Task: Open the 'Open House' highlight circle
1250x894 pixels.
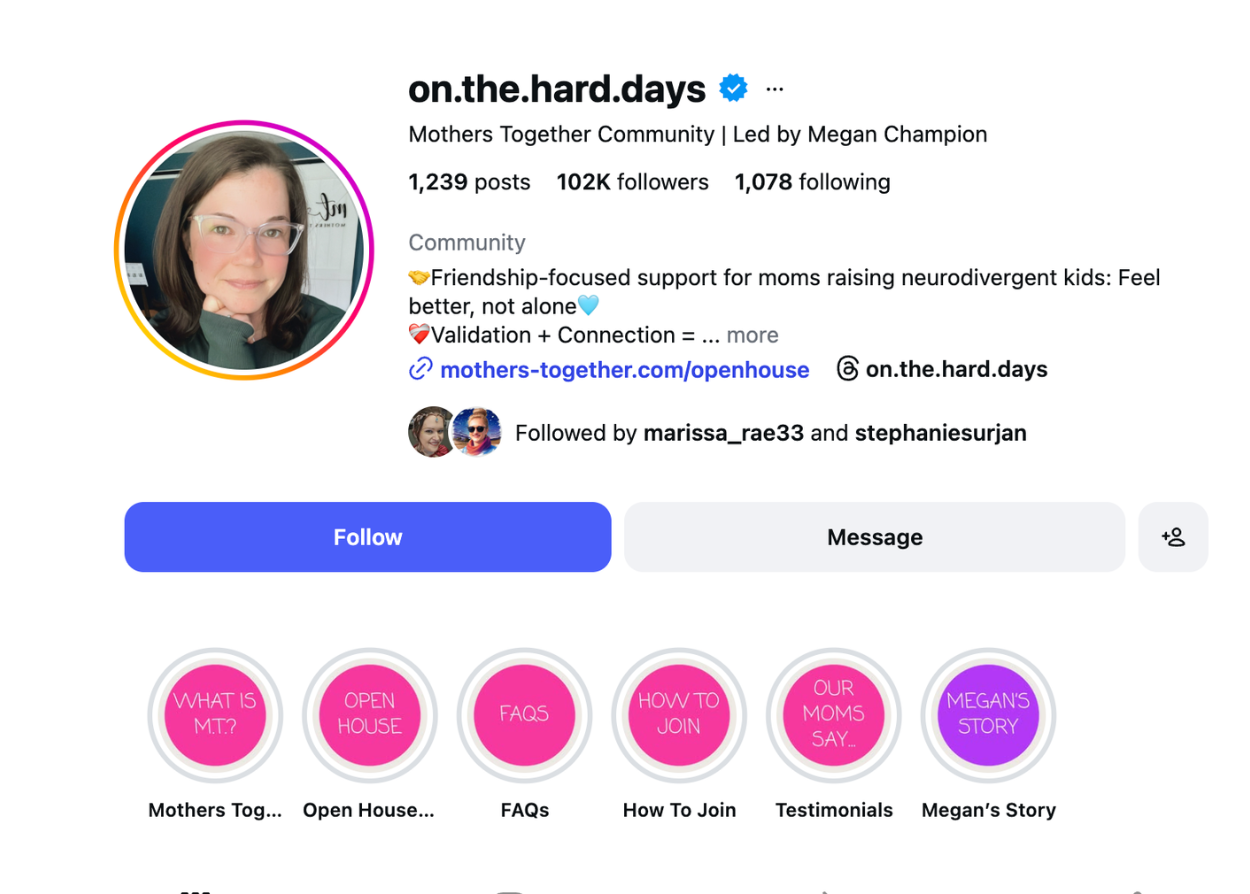Action: (370, 715)
